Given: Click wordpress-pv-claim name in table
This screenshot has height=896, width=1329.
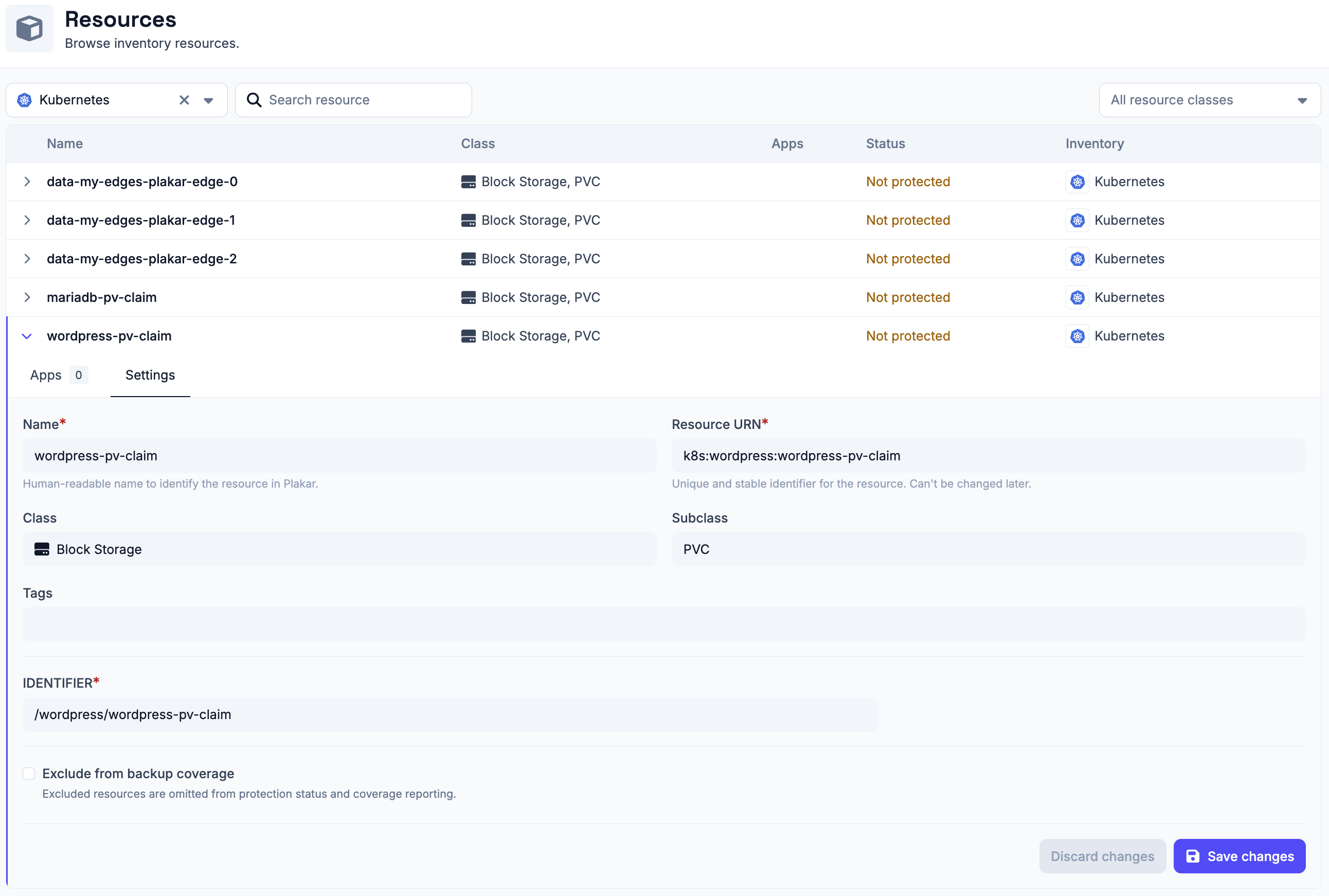Looking at the screenshot, I should pyautogui.click(x=109, y=336).
